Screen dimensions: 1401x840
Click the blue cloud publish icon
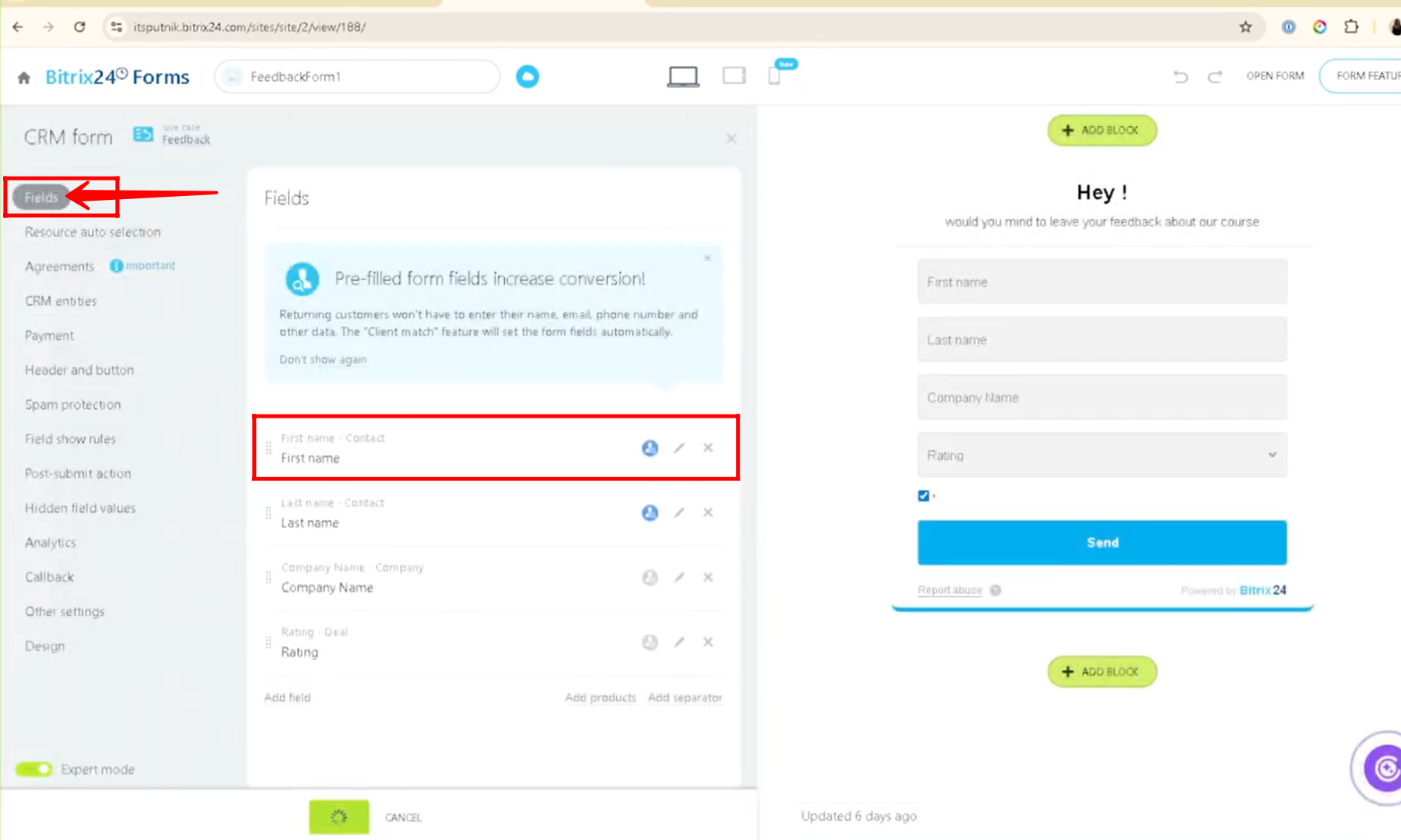click(x=527, y=76)
